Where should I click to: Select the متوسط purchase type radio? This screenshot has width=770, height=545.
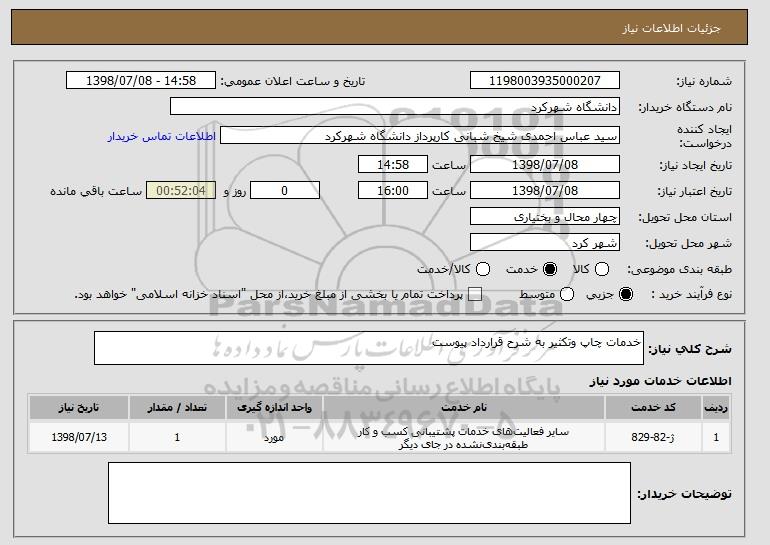567,295
